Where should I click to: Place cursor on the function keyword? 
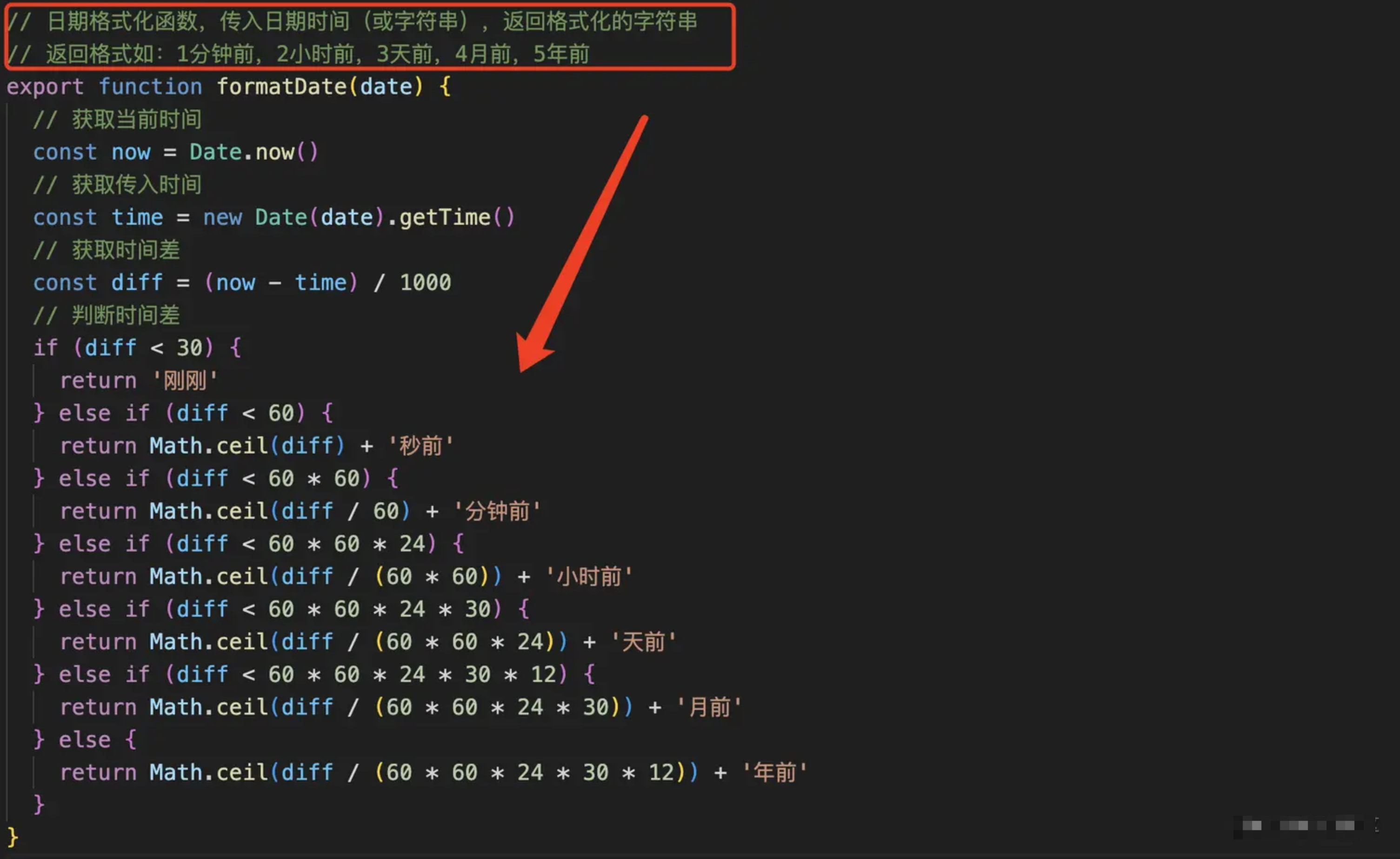[x=150, y=87]
